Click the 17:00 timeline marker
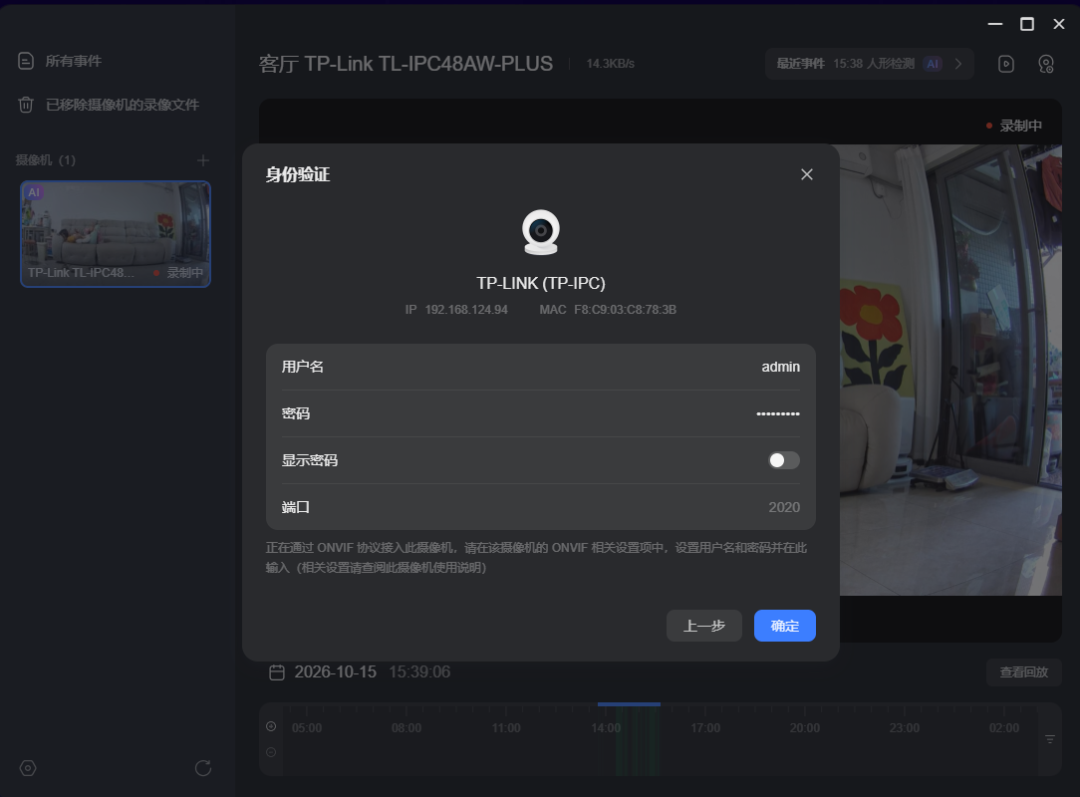The height and width of the screenshot is (797, 1080). pyautogui.click(x=705, y=728)
